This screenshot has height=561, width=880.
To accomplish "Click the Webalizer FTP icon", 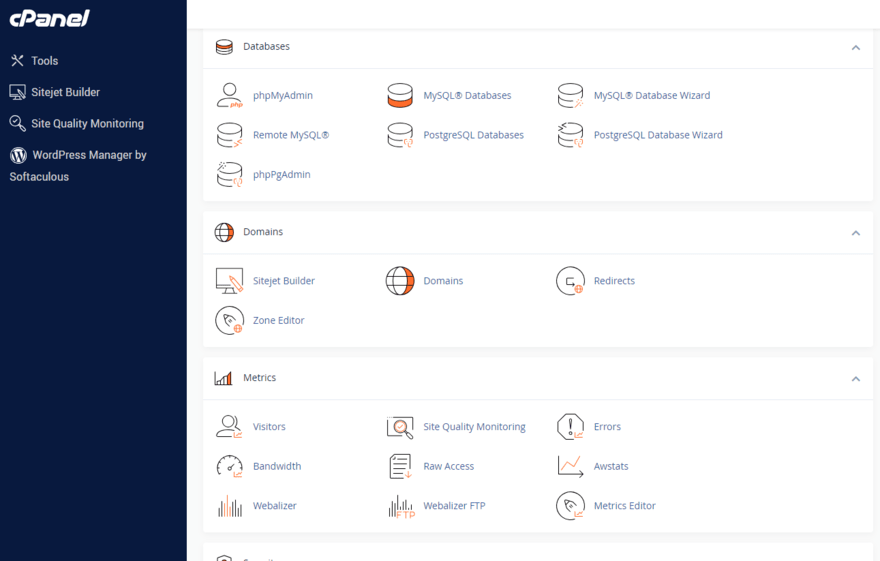I will (401, 506).
